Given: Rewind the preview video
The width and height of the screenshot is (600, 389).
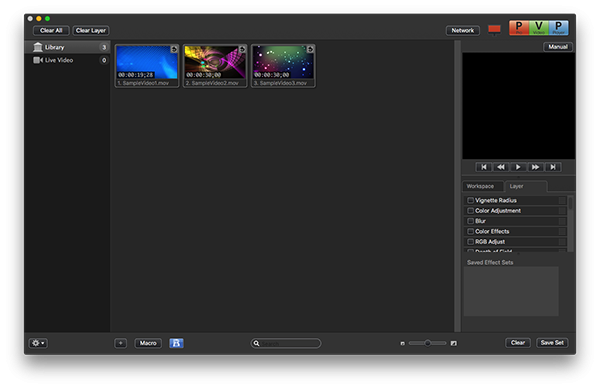Looking at the screenshot, I should point(501,167).
